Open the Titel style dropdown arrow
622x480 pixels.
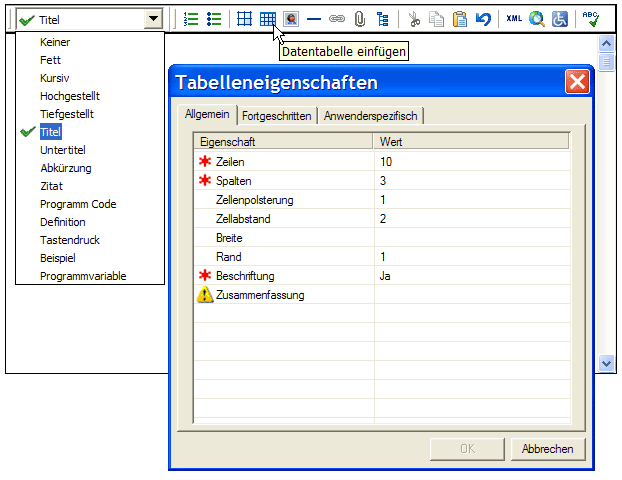coord(153,19)
